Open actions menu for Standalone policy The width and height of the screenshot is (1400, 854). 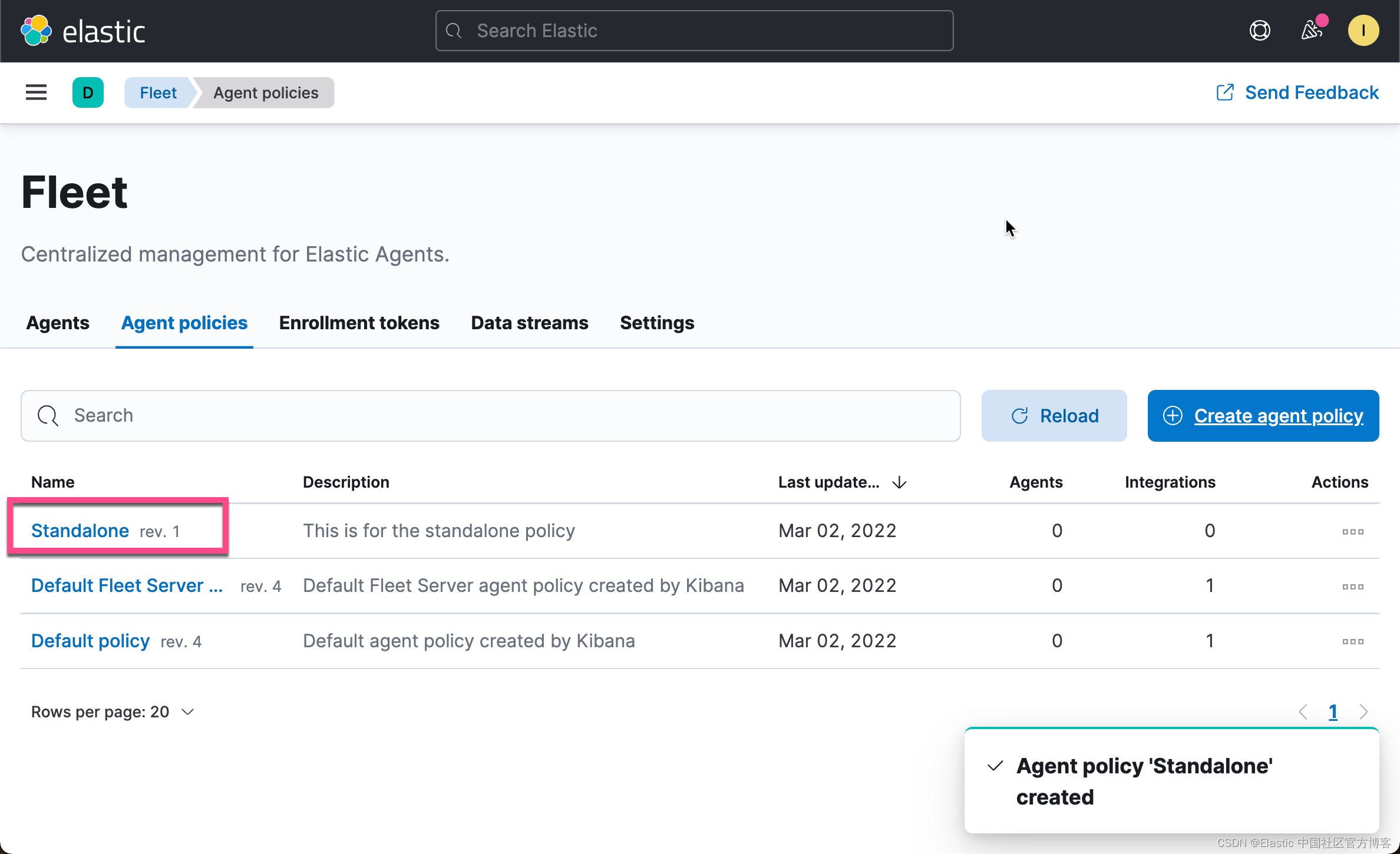point(1352,531)
